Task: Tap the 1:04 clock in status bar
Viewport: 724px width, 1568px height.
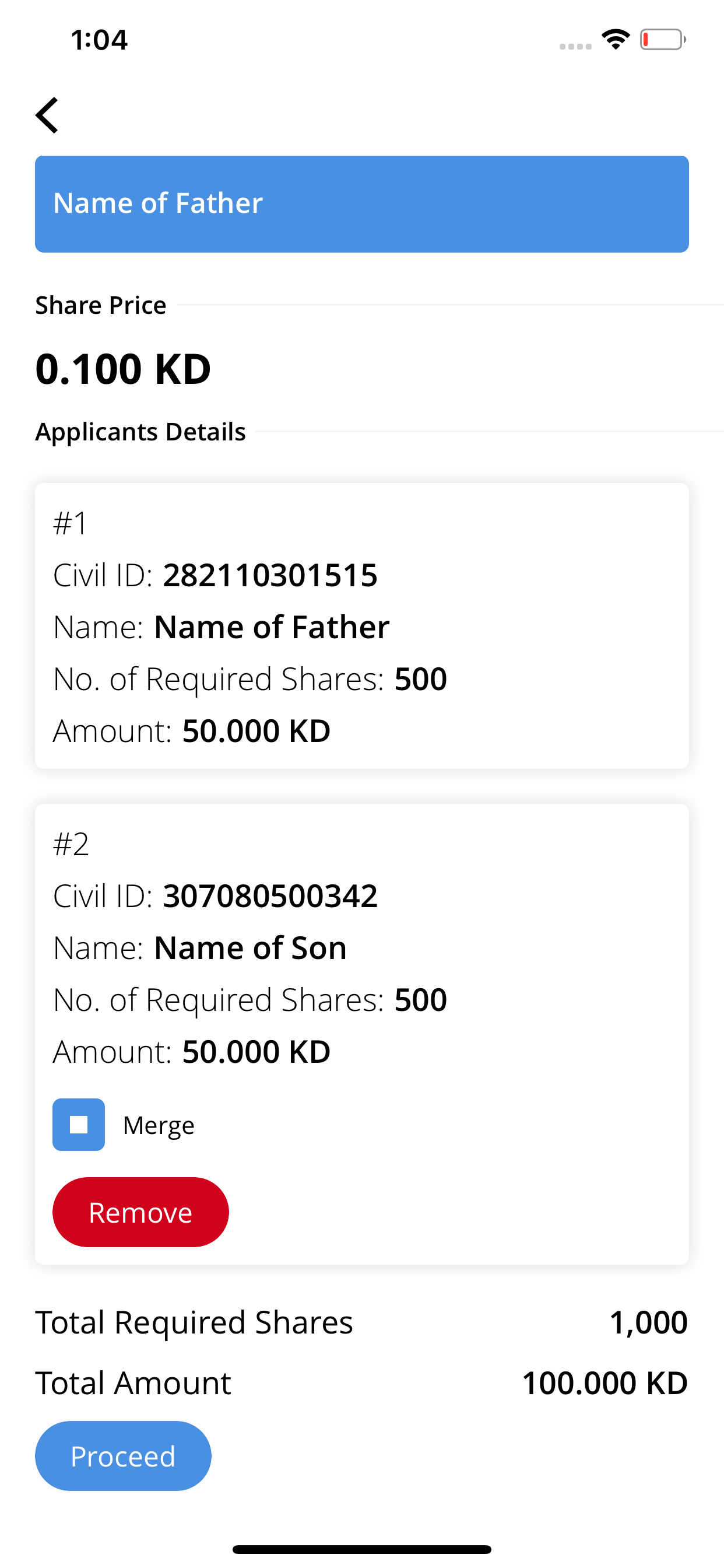Action: (99, 40)
